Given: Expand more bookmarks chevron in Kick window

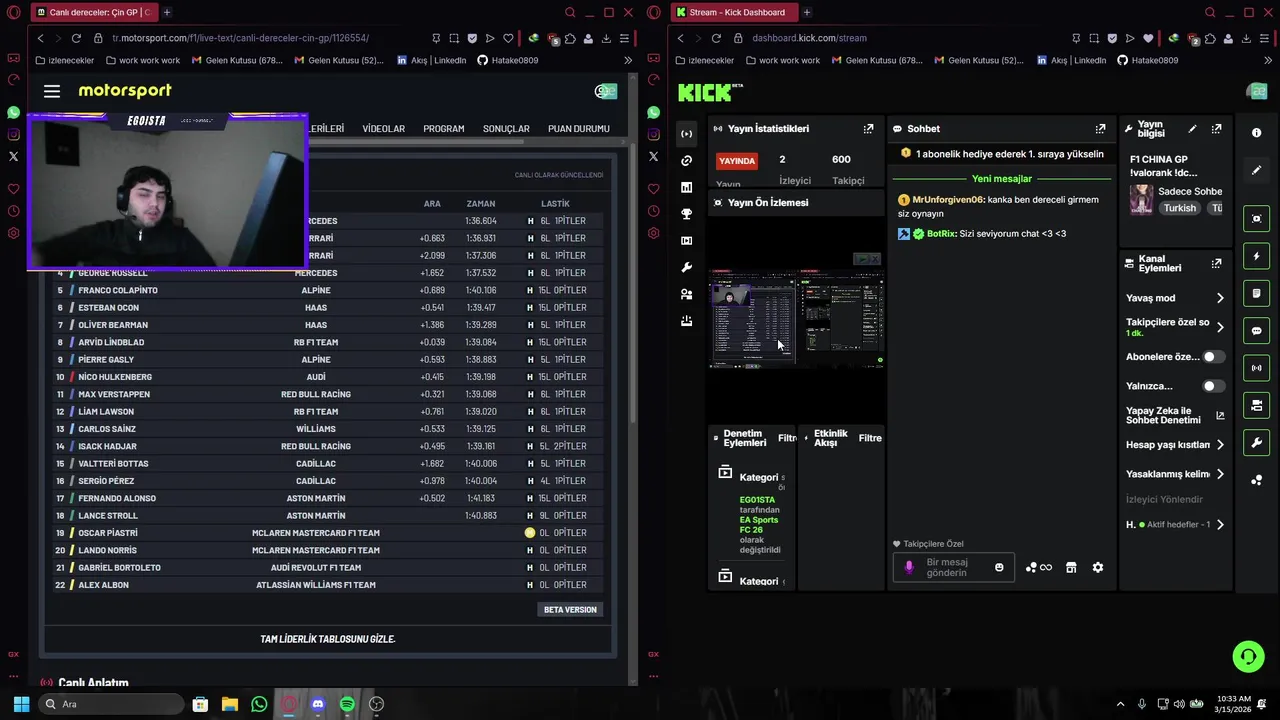Looking at the screenshot, I should click(1268, 60).
